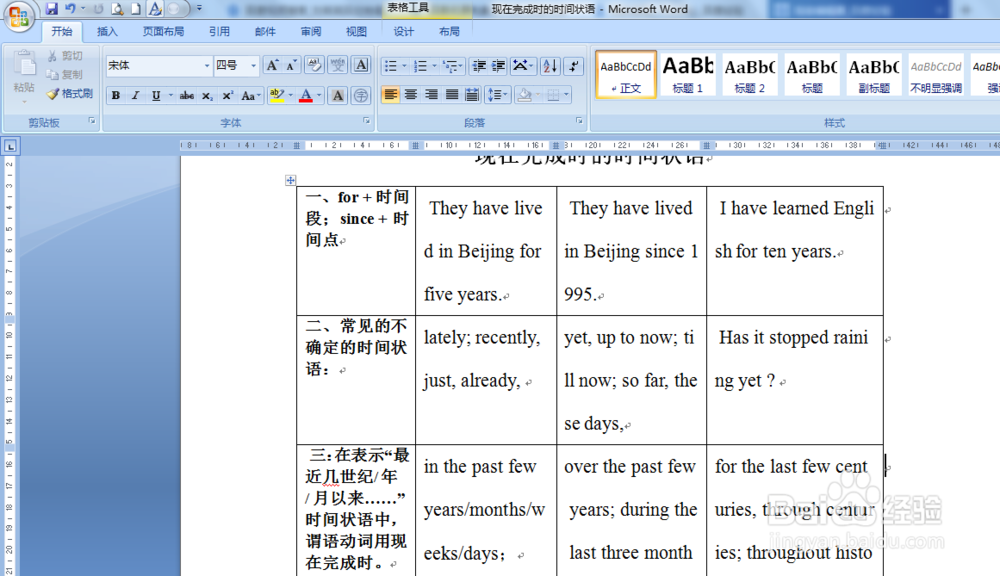
Task: Switch to the 插入 ribbon tab
Action: click(x=107, y=31)
